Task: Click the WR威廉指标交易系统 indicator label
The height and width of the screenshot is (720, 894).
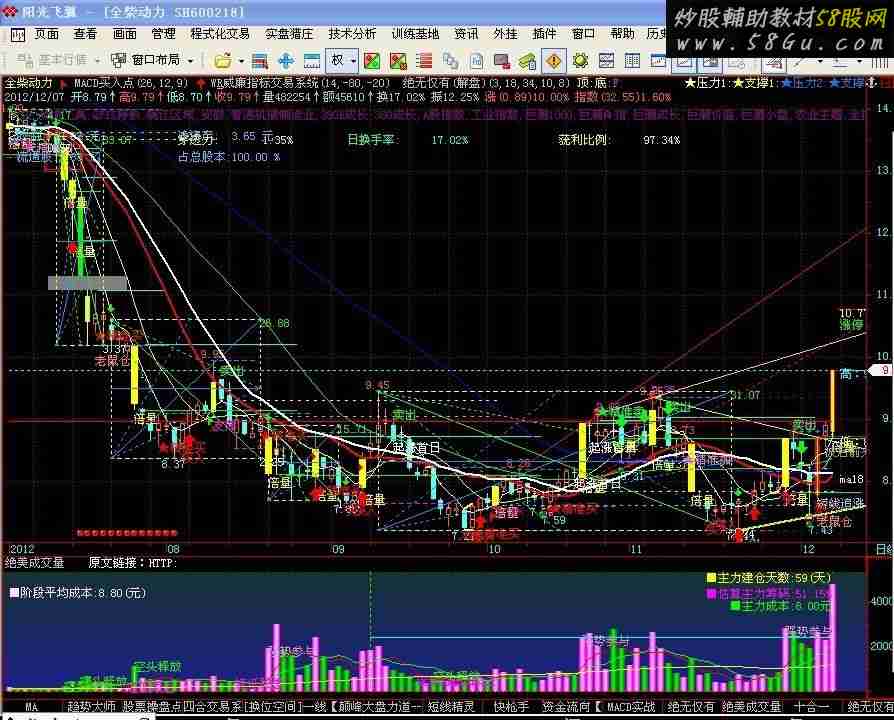Action: [x=300, y=83]
